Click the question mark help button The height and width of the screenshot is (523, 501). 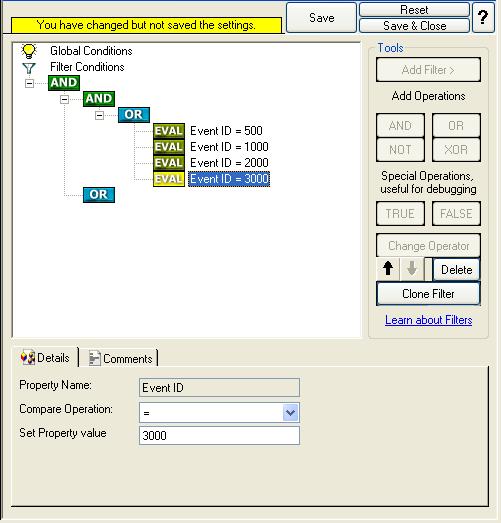tap(483, 17)
